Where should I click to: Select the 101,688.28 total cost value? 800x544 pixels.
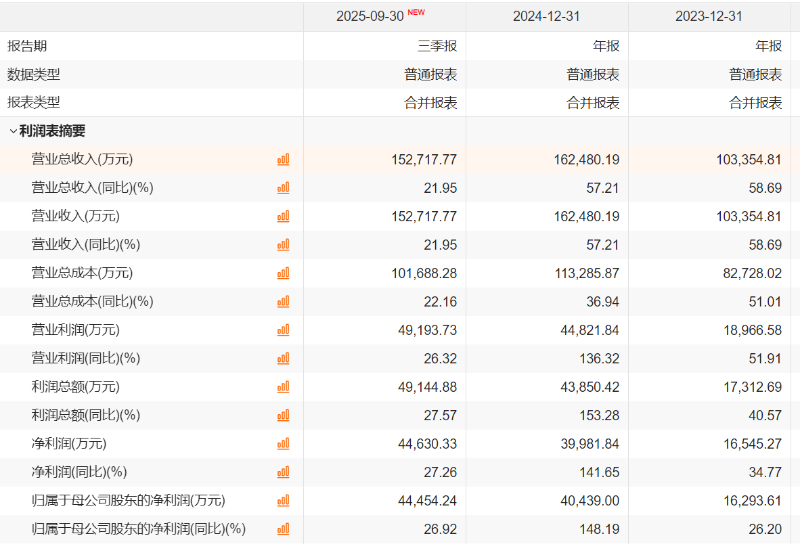tap(424, 274)
